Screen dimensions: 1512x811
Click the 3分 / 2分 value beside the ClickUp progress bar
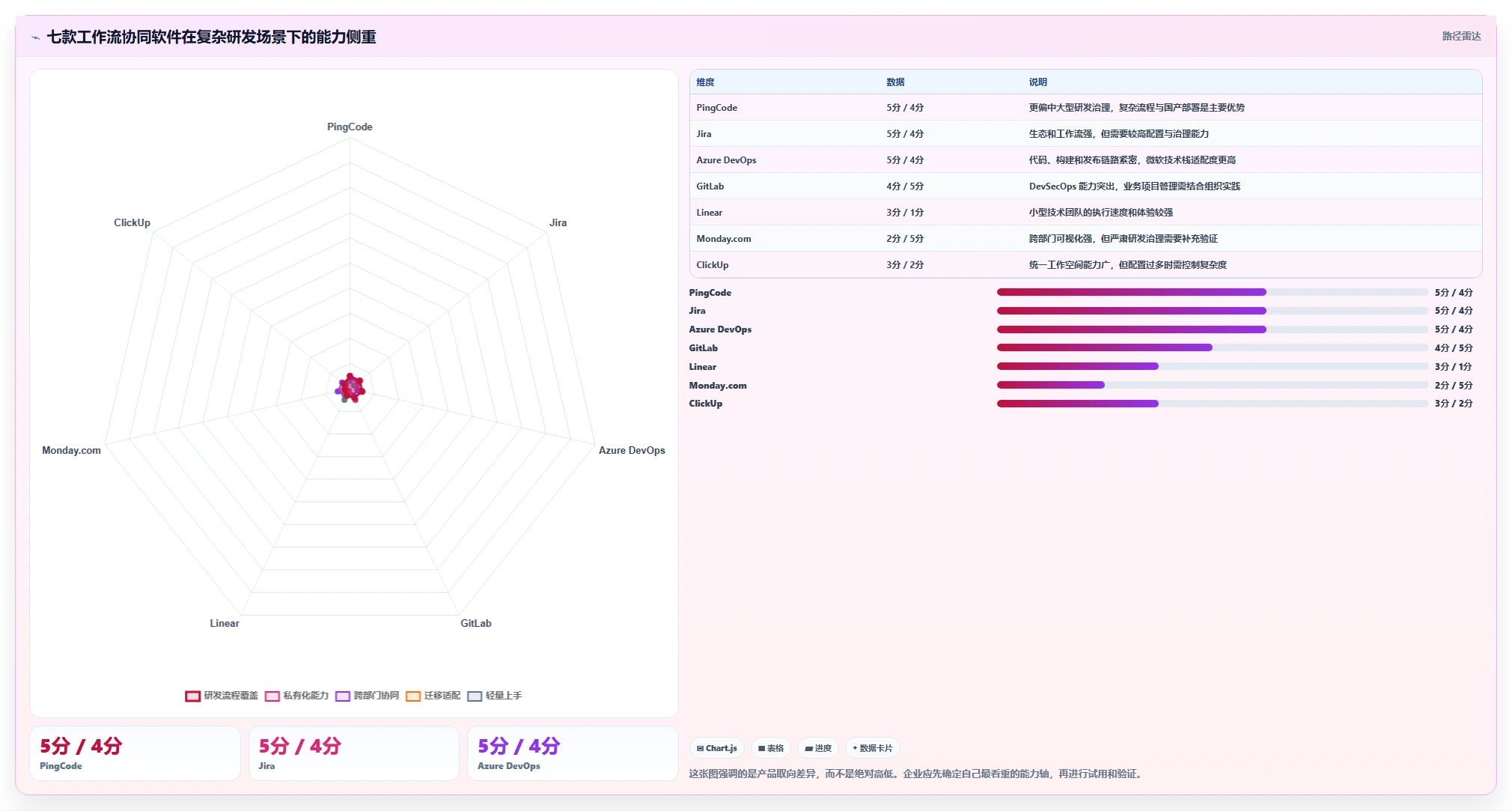click(1453, 404)
